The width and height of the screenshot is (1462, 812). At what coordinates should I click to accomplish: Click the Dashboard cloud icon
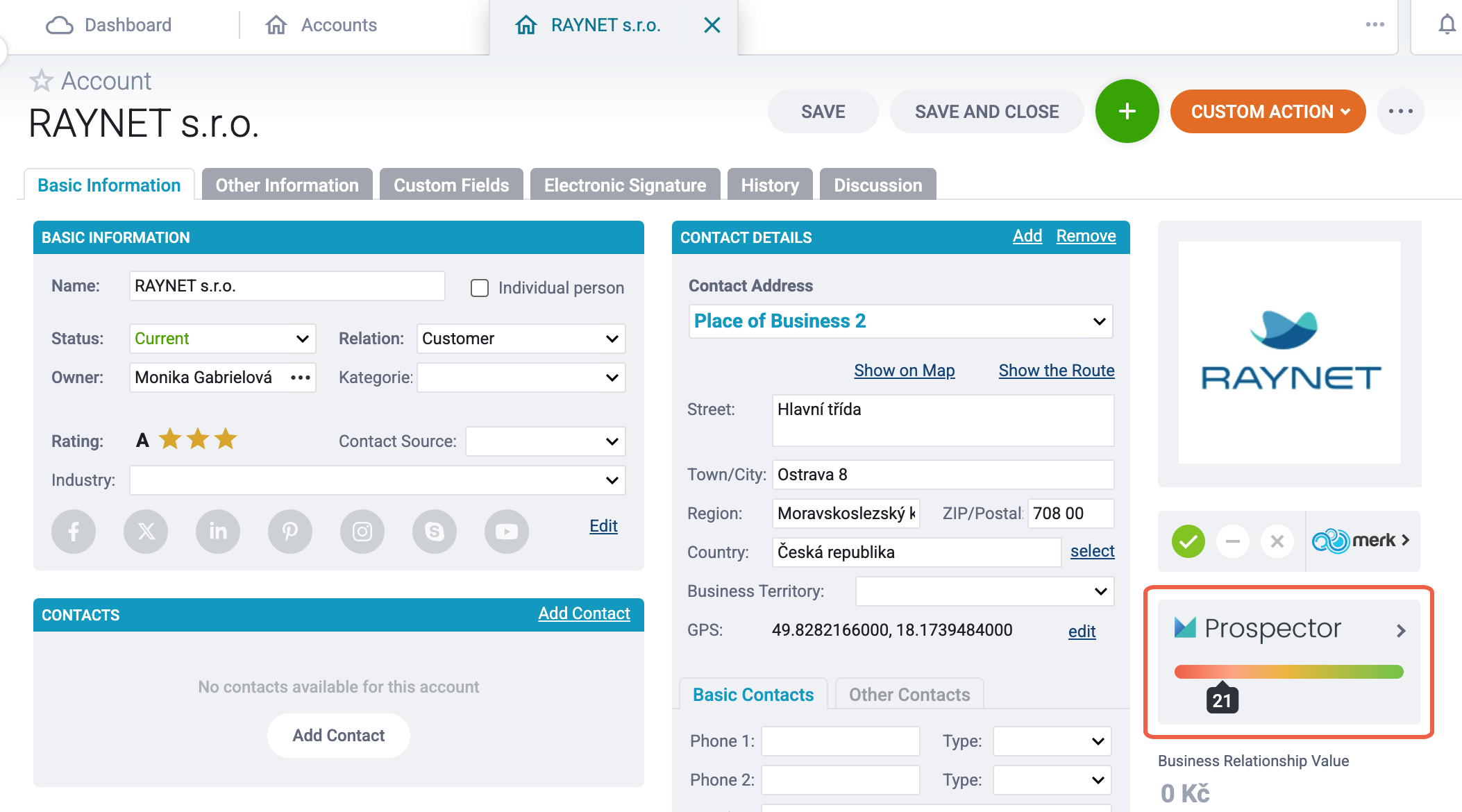pos(60,26)
